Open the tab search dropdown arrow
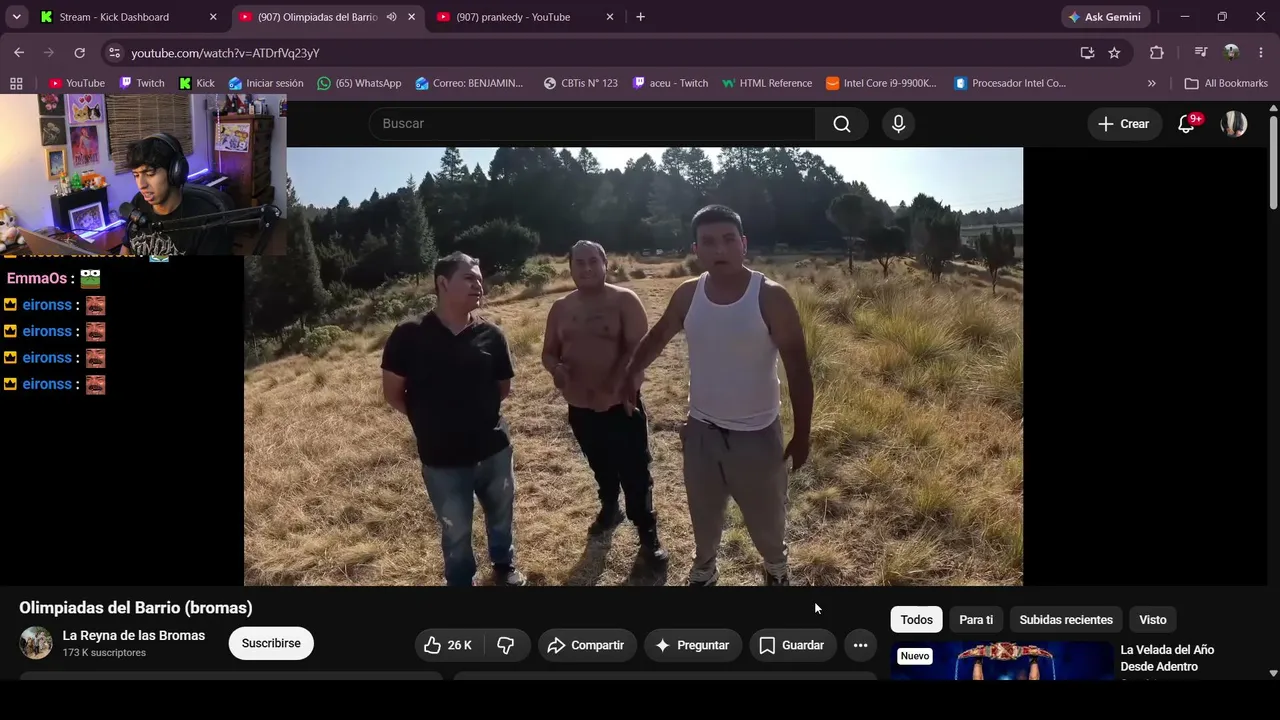Image resolution: width=1280 pixels, height=720 pixels. click(x=16, y=17)
